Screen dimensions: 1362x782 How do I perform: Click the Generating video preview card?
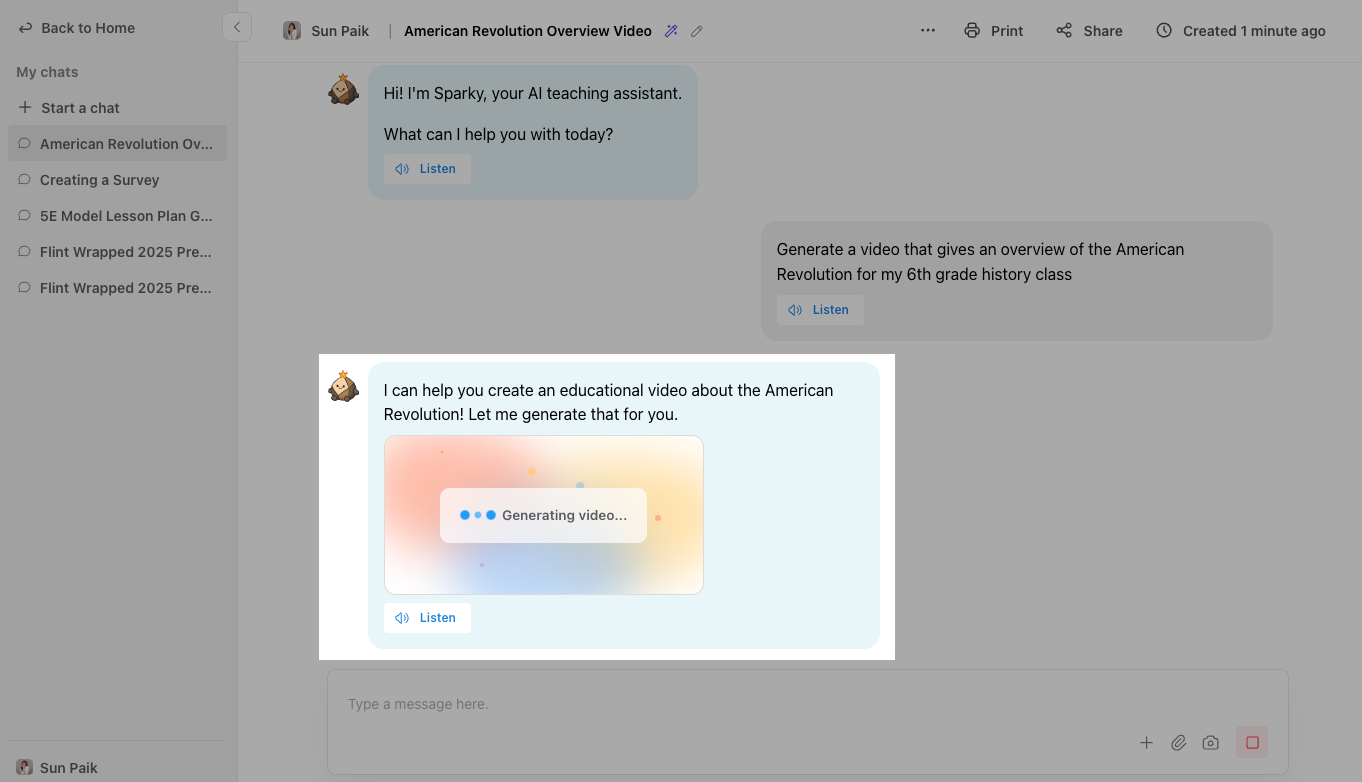tap(544, 515)
